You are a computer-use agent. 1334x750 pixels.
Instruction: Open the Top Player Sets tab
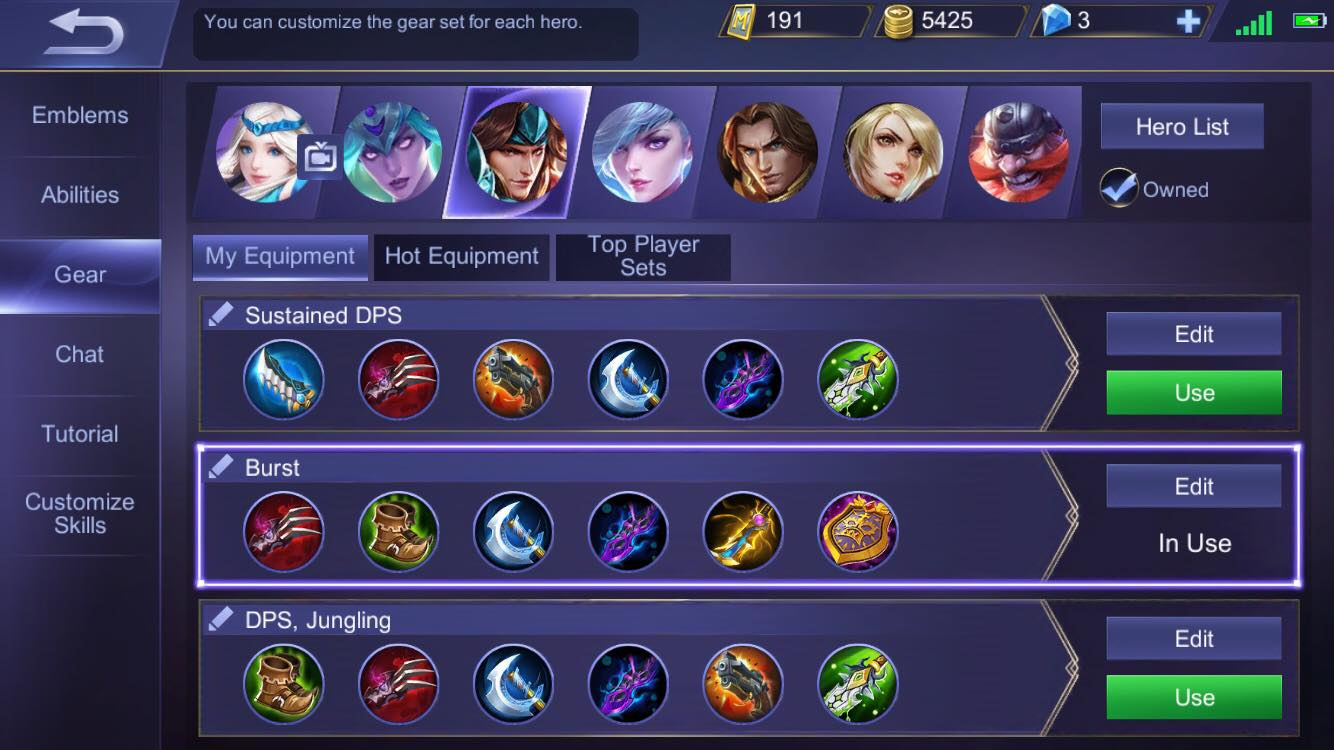pos(643,257)
